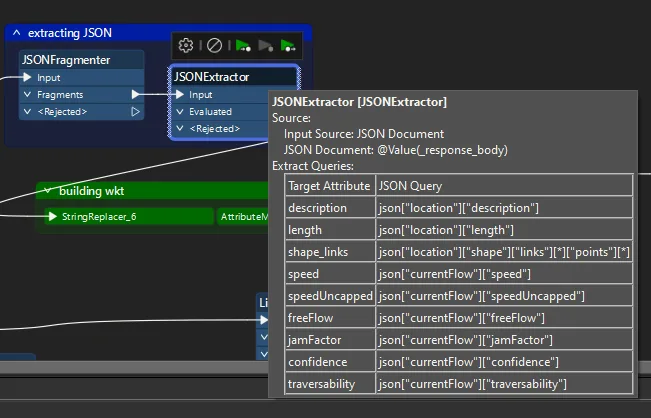Image resolution: width=651 pixels, height=418 pixels.
Task: Click input port arrow of partially hidden Li transformer
Action: (x=264, y=320)
